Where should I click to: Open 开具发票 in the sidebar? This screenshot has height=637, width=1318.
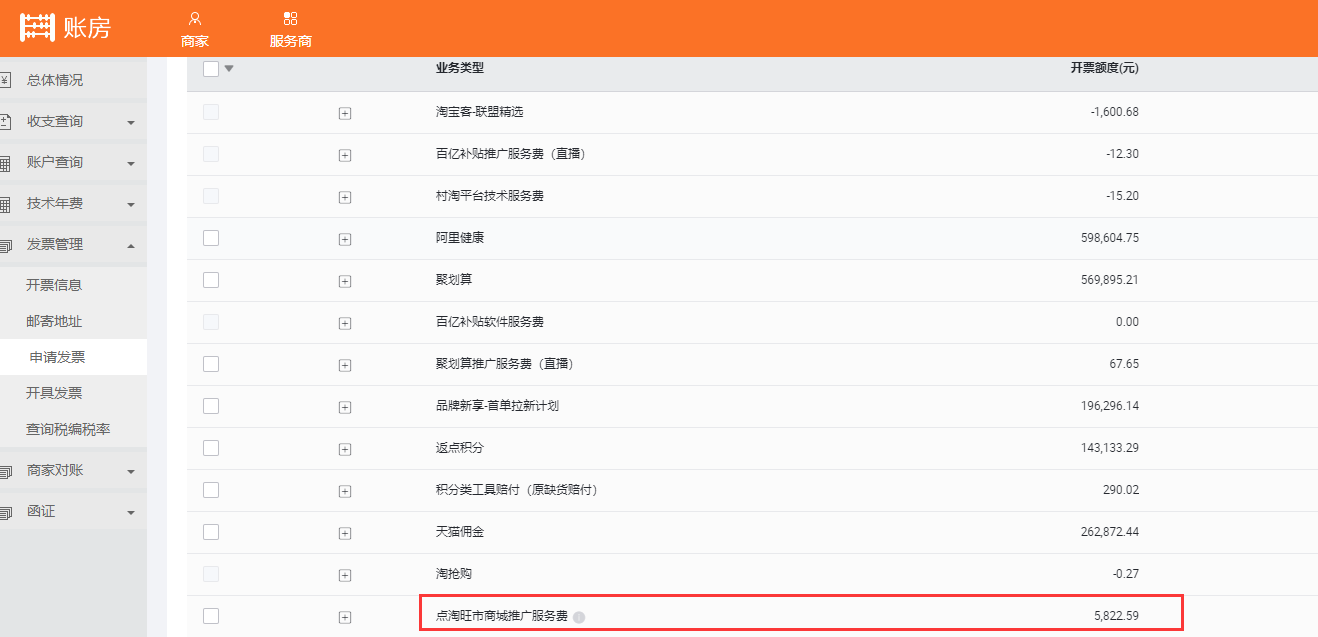coord(54,393)
